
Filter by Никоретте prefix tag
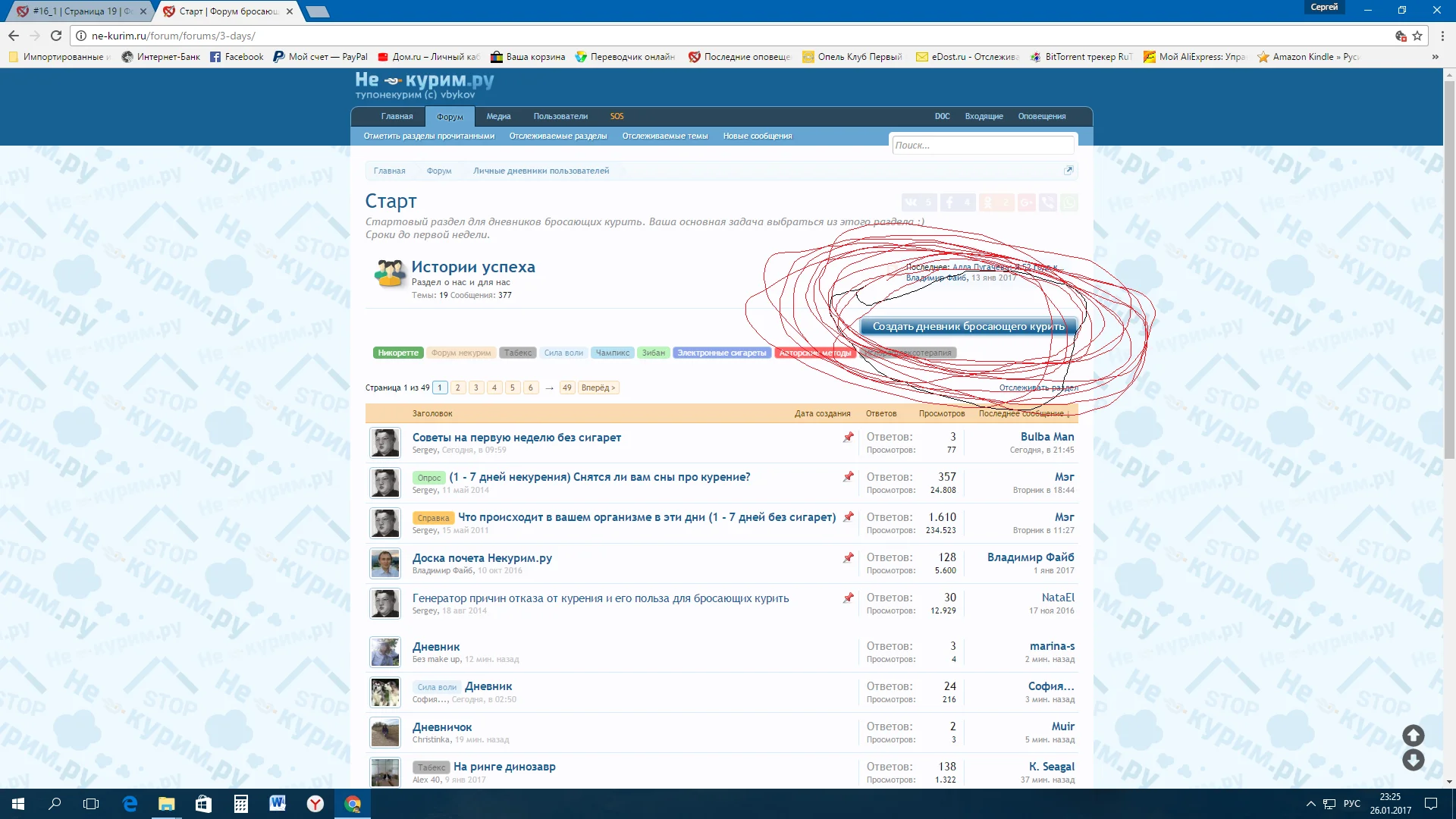point(398,353)
